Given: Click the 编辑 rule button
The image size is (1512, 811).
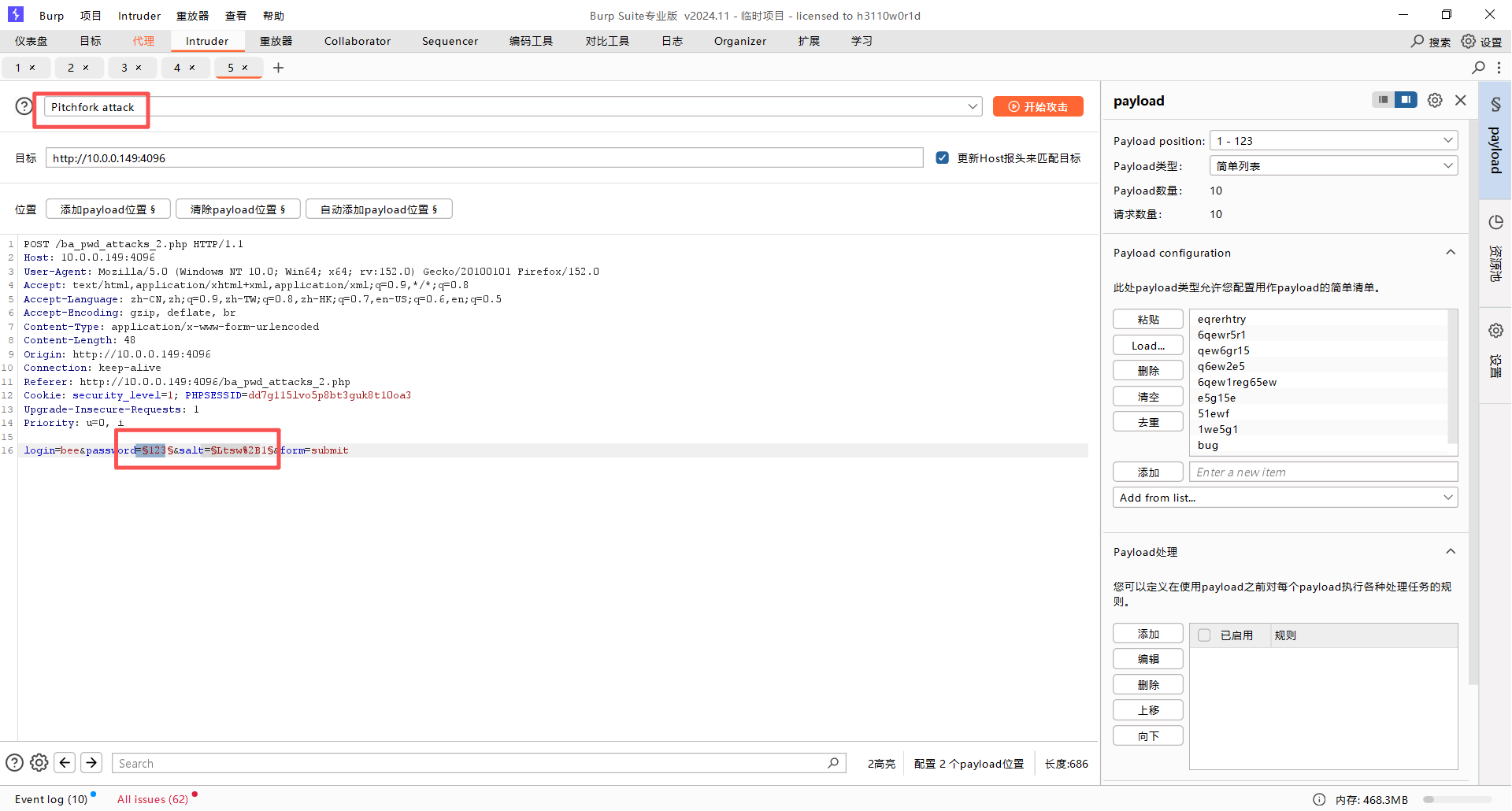Looking at the screenshot, I should click(x=1148, y=659).
